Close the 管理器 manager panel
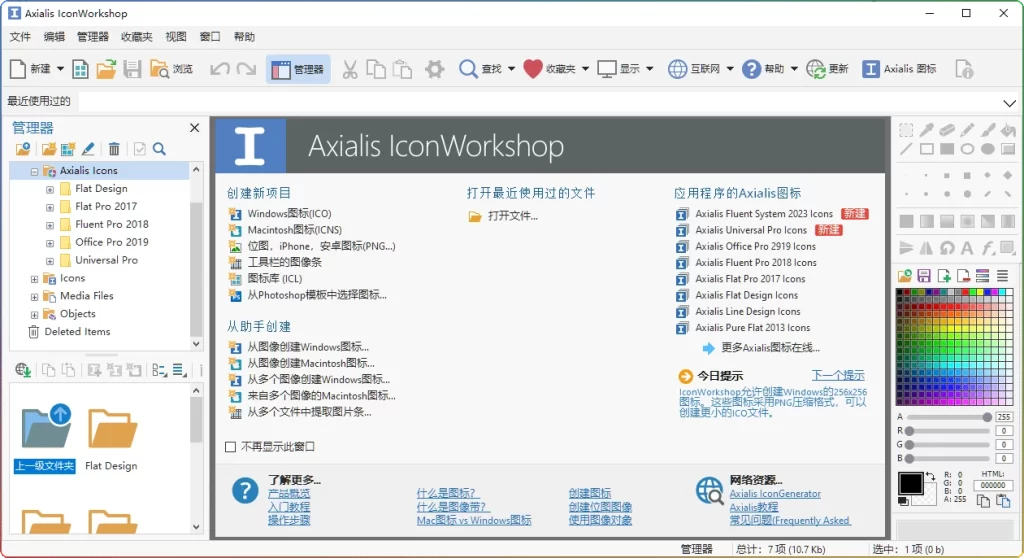 click(x=195, y=128)
